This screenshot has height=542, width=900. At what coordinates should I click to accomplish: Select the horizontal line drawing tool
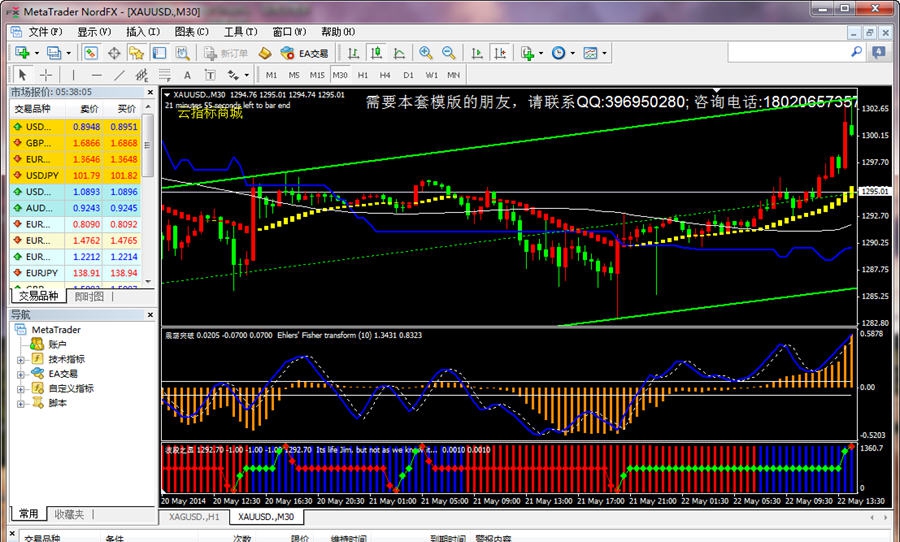point(96,75)
